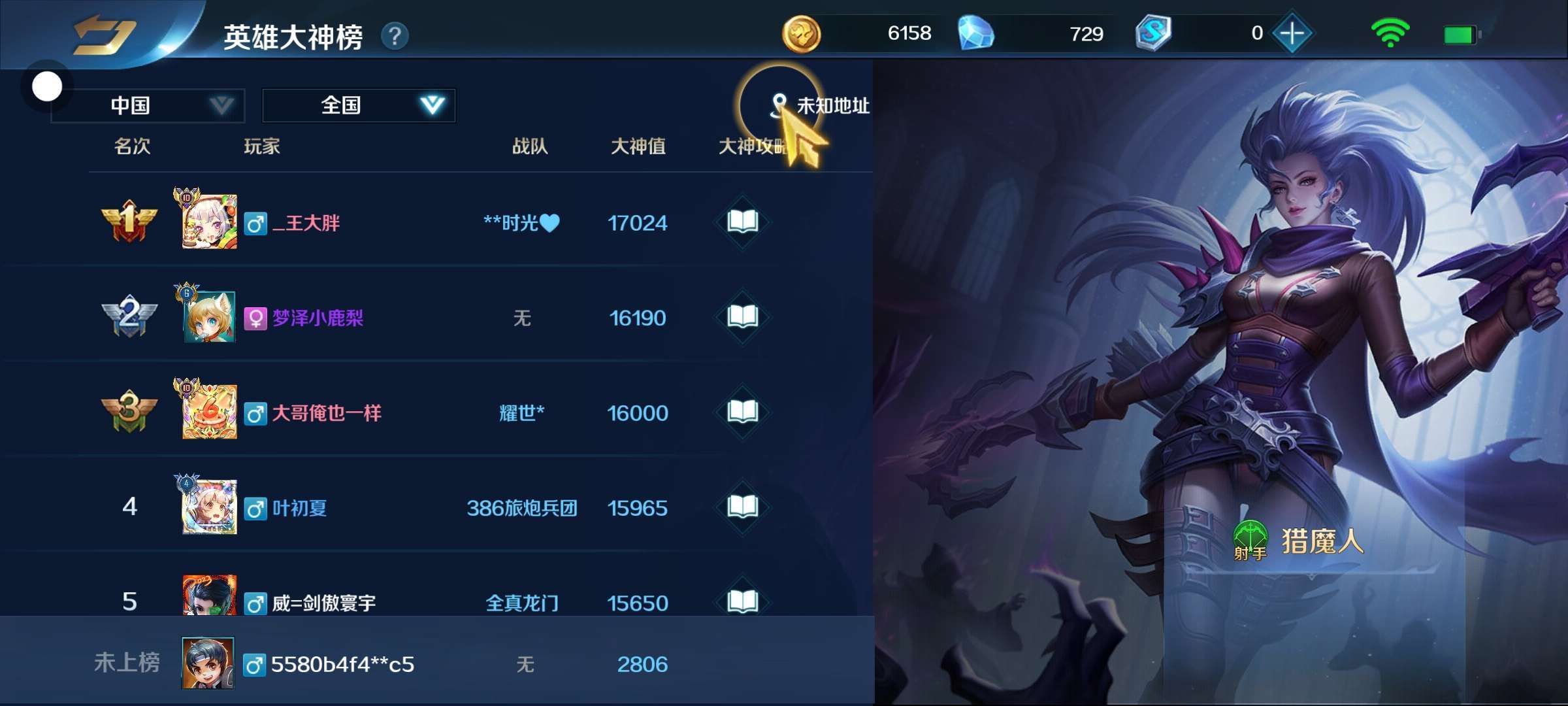Image resolution: width=1568 pixels, height=706 pixels.
Task: Tap the blue diamond currency icon
Action: click(976, 34)
